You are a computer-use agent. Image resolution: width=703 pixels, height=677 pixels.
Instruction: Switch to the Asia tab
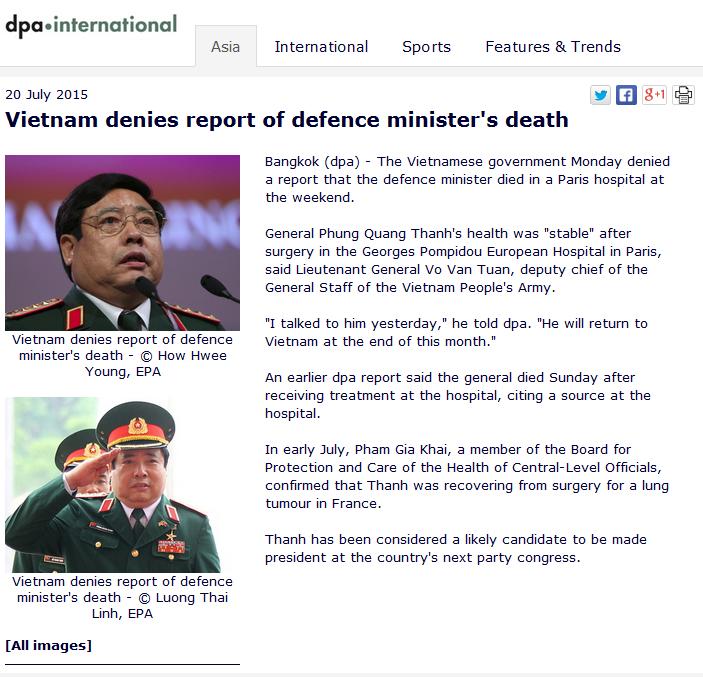click(x=226, y=47)
